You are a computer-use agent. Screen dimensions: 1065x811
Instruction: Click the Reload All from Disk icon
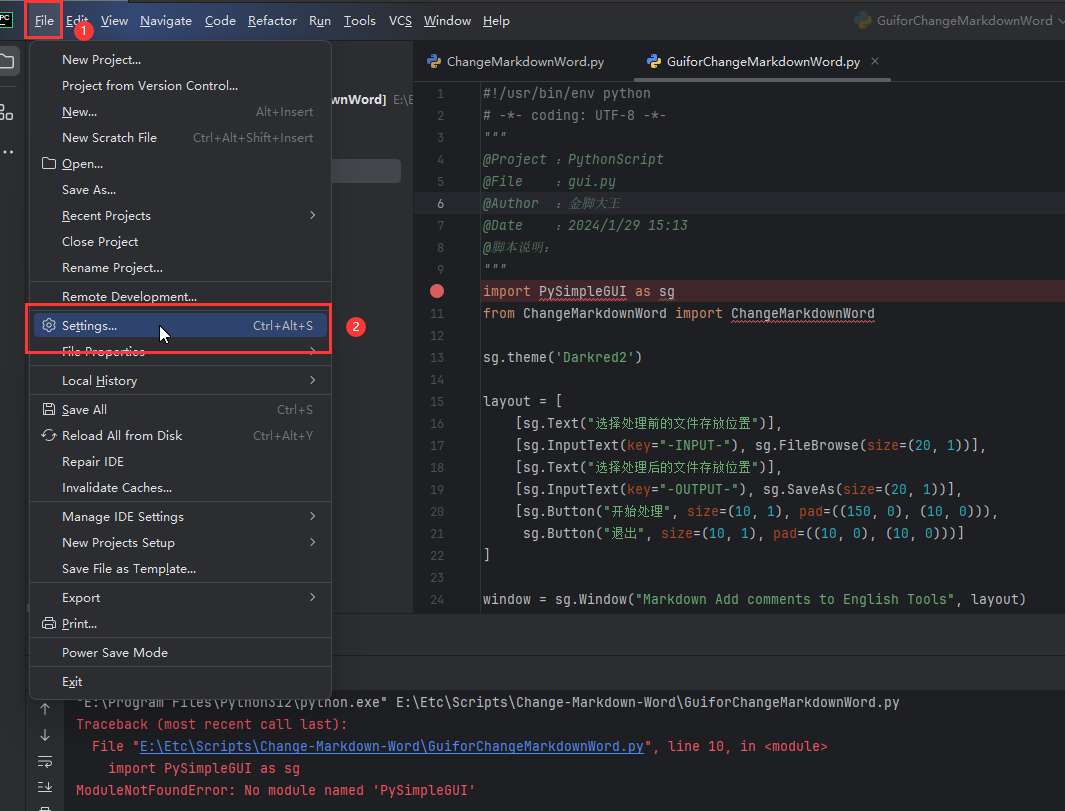pyautogui.click(x=49, y=435)
